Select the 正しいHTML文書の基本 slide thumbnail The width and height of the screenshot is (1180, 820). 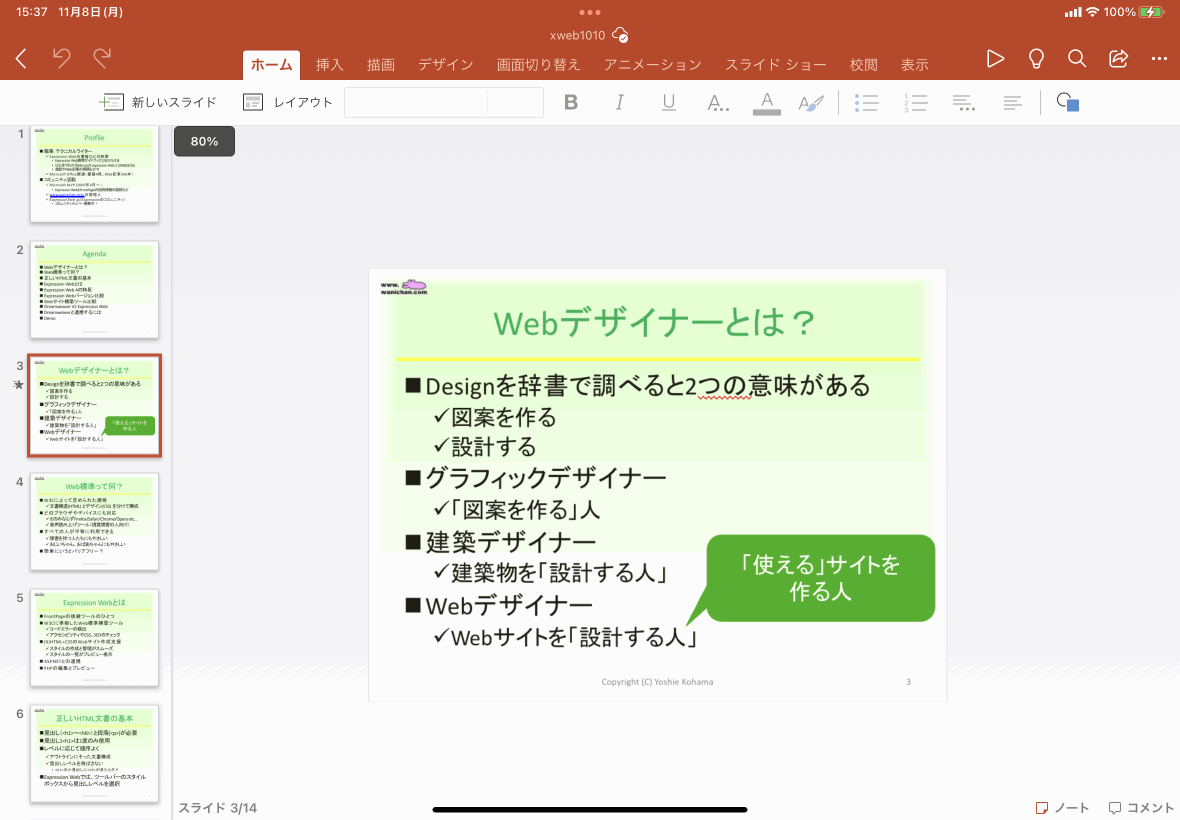94,753
